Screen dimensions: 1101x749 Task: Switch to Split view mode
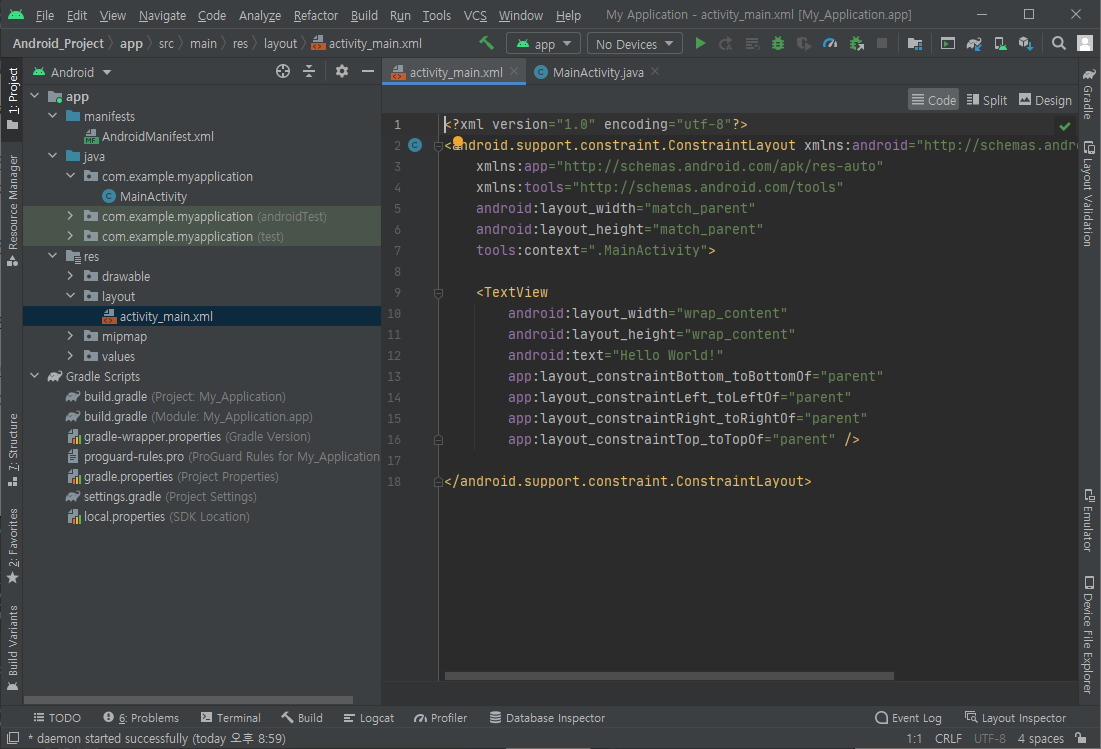click(x=987, y=100)
